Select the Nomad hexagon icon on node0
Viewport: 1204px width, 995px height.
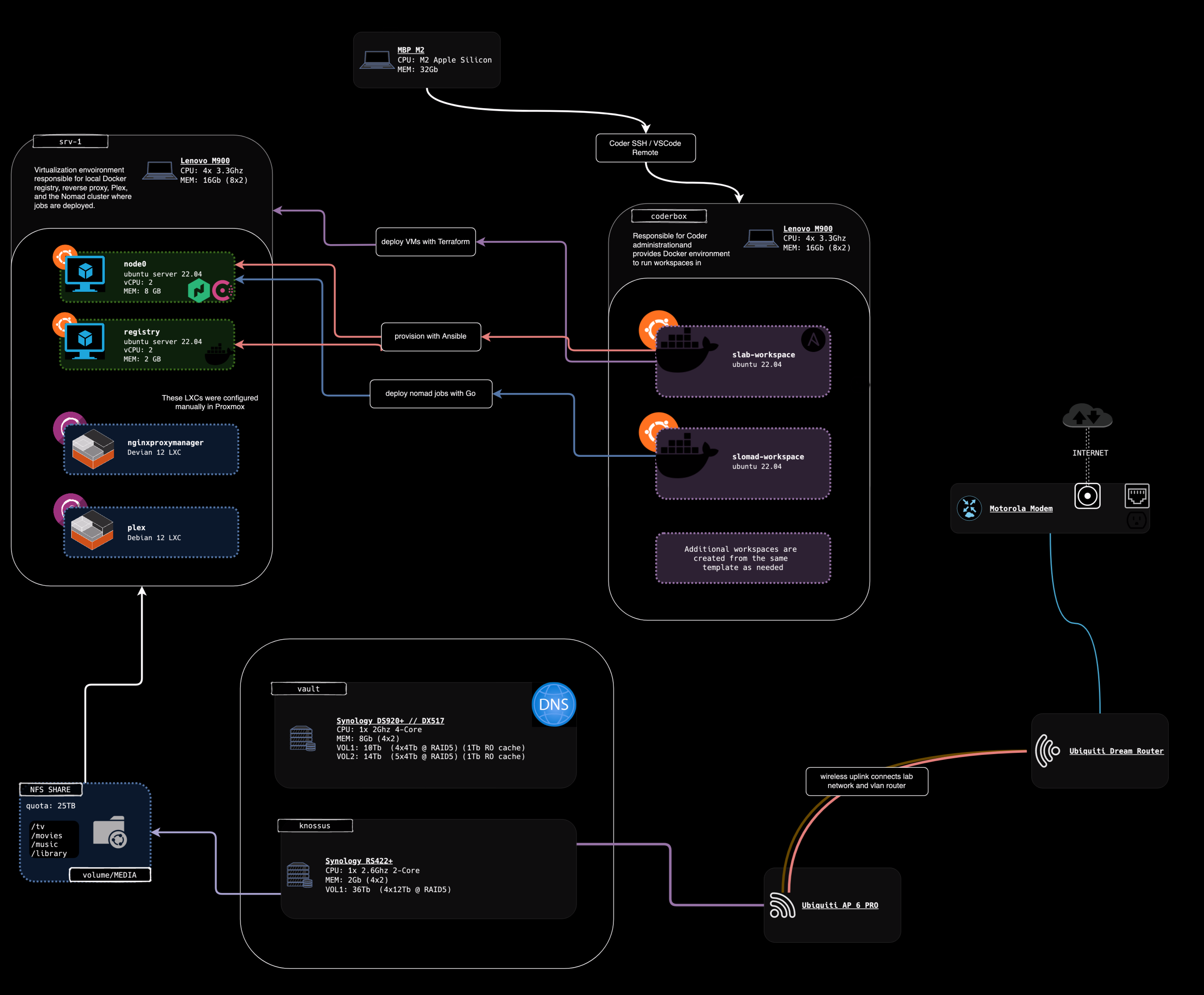[198, 290]
